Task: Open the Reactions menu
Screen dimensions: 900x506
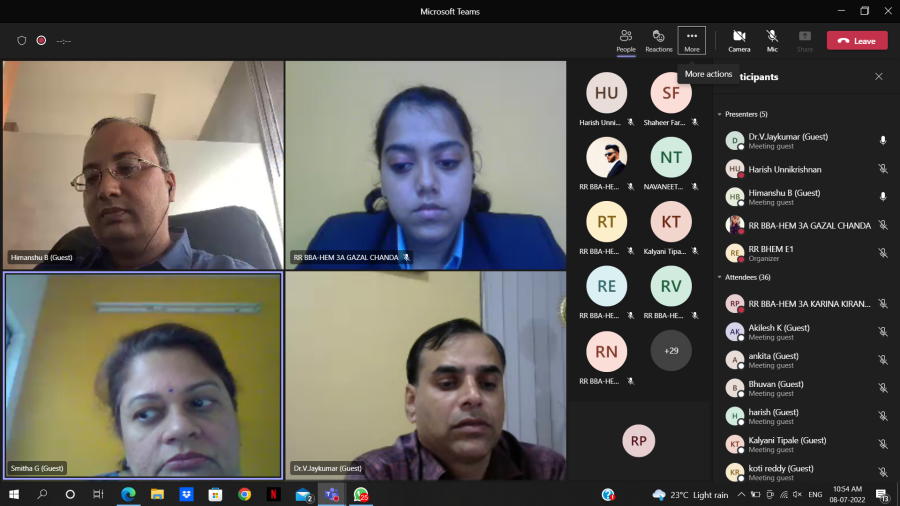Action: (x=659, y=40)
